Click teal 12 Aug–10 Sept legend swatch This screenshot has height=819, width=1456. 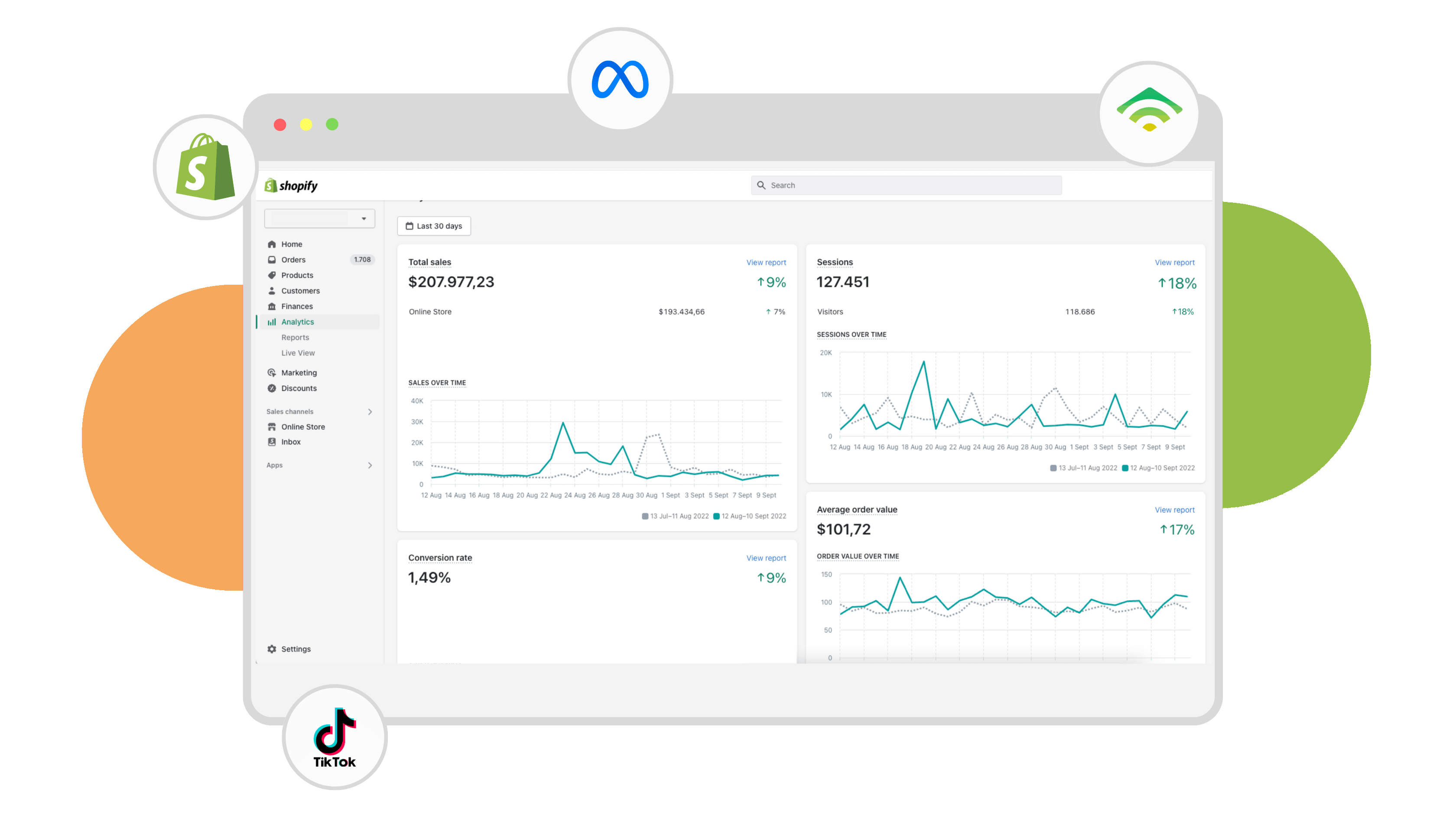(716, 516)
